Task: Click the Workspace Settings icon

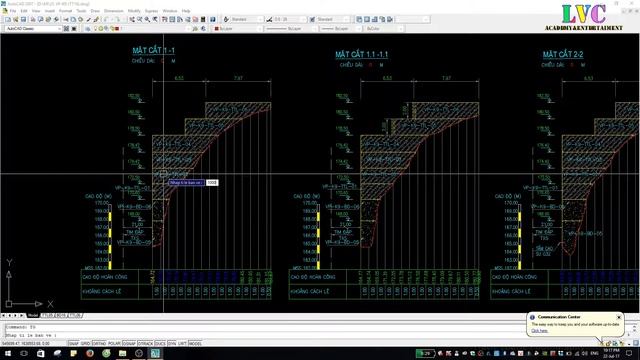Action: point(66,29)
